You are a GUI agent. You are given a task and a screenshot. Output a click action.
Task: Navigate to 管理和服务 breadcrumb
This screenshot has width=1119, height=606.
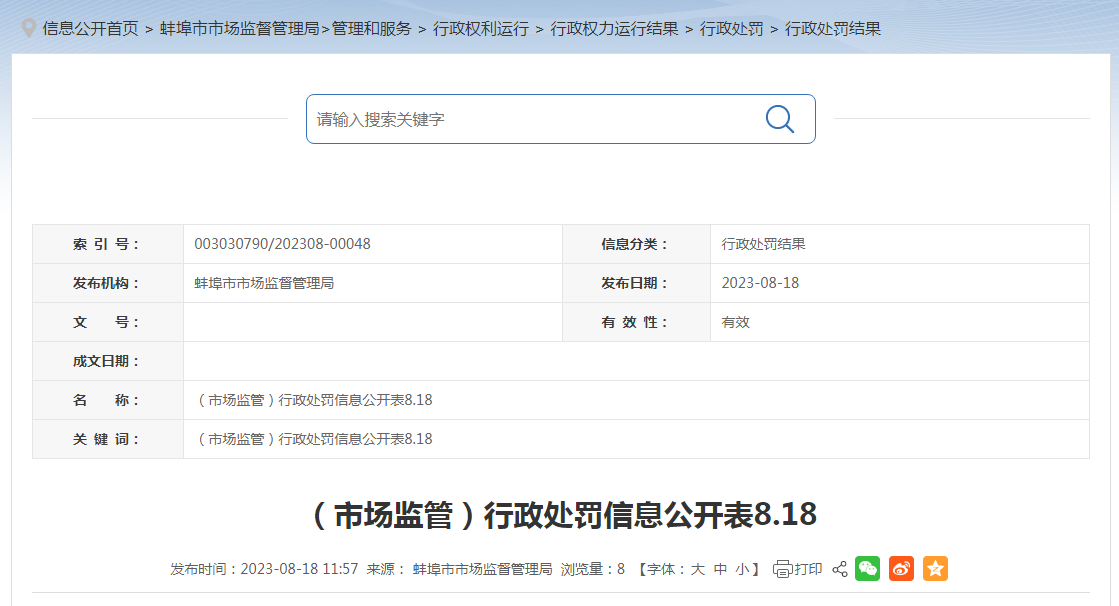[371, 29]
